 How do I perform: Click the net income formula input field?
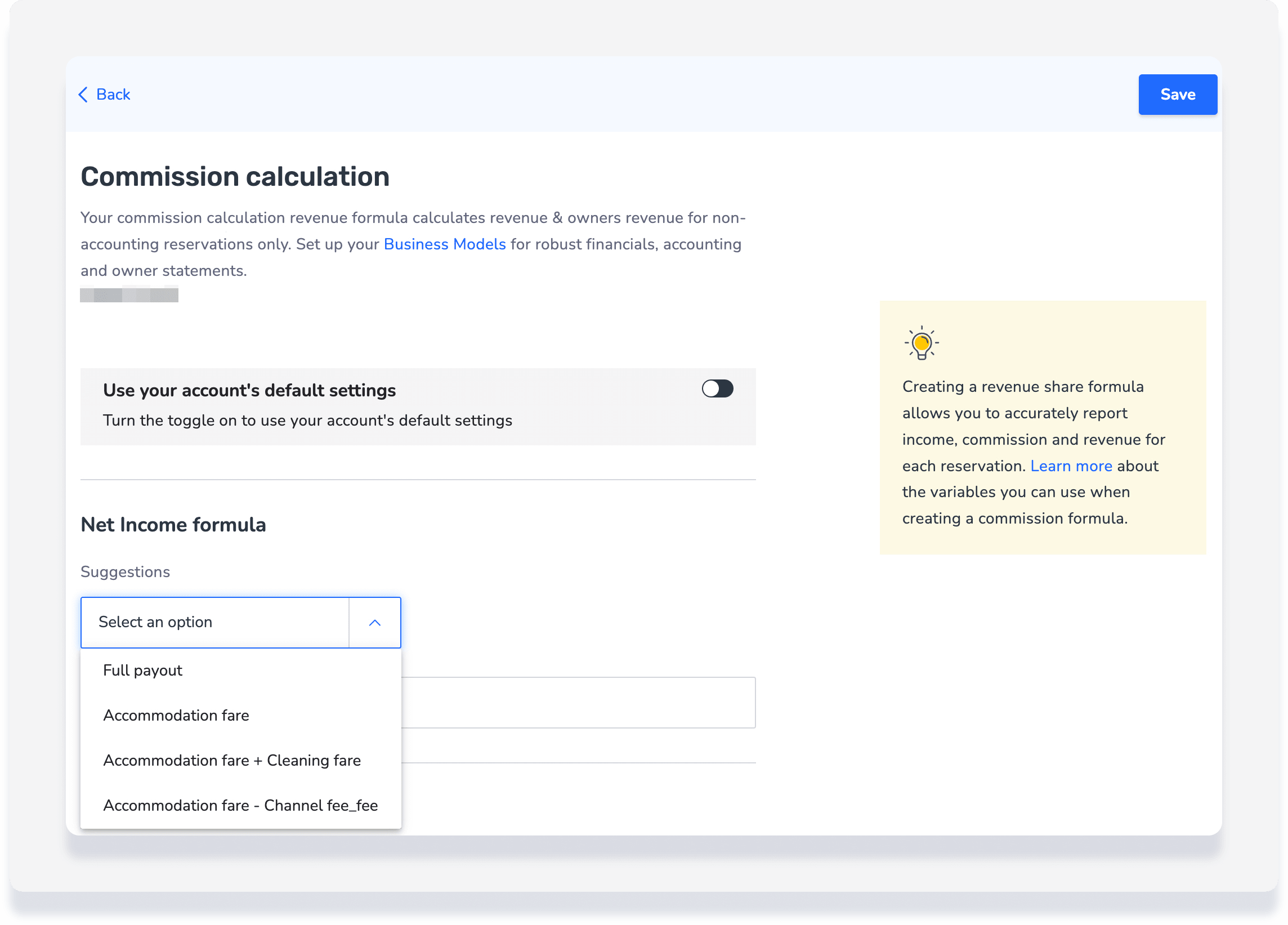click(x=578, y=703)
